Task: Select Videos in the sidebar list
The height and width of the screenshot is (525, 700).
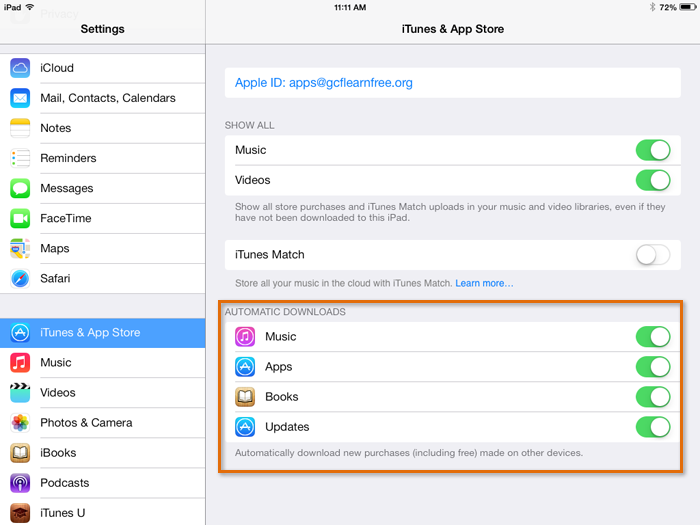Action: [103, 392]
